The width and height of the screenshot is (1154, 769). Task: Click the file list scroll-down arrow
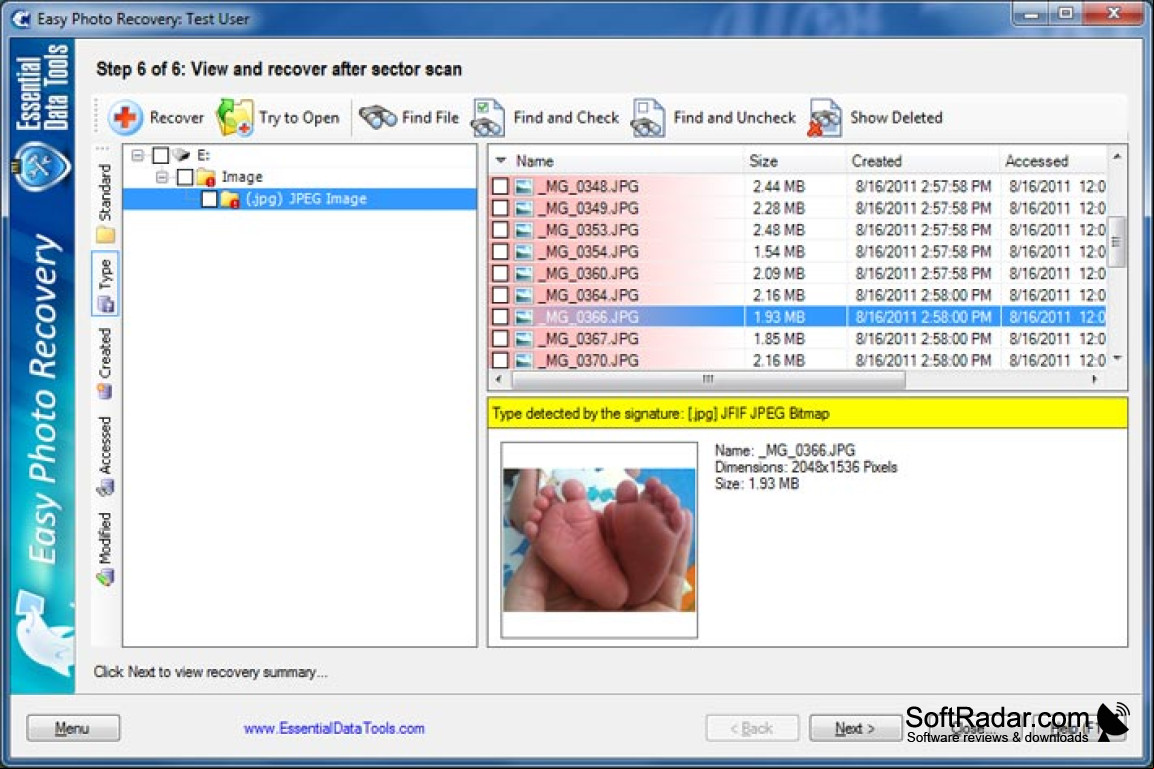1116,358
